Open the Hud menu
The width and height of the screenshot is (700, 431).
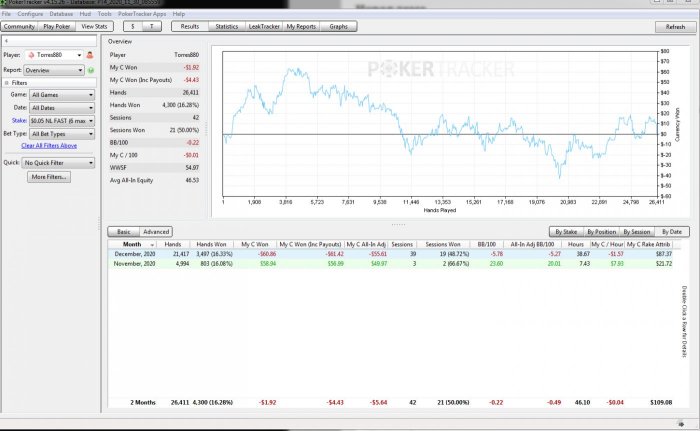coord(85,14)
